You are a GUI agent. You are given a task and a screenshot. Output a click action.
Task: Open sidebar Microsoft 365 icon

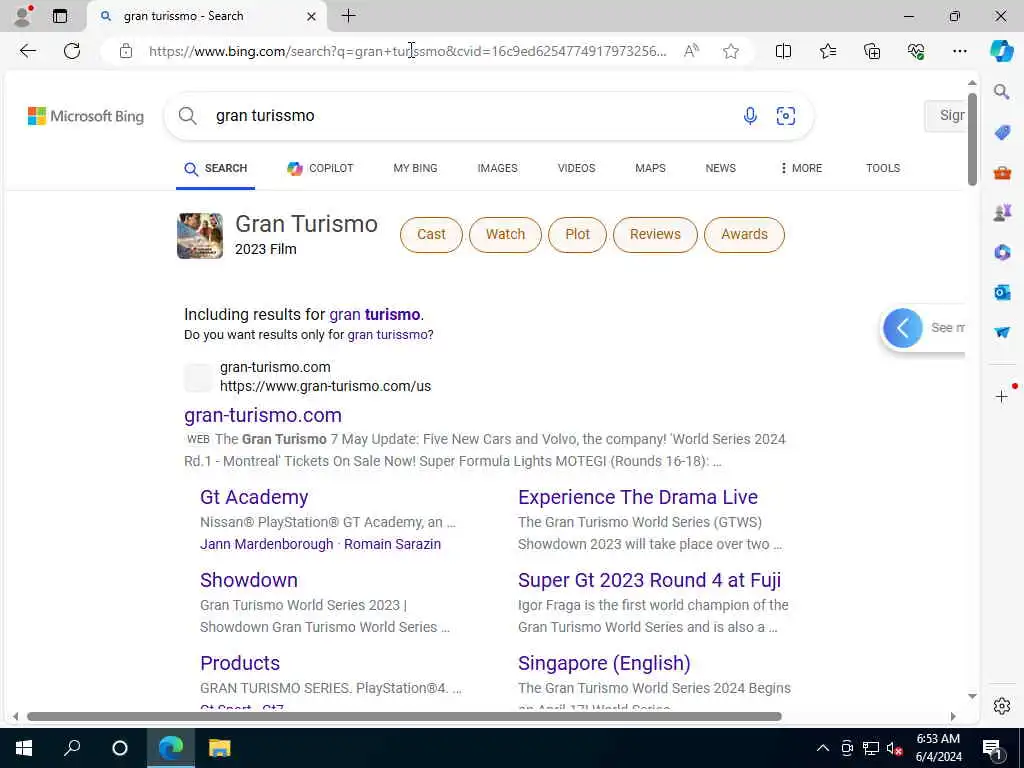[x=1002, y=252]
